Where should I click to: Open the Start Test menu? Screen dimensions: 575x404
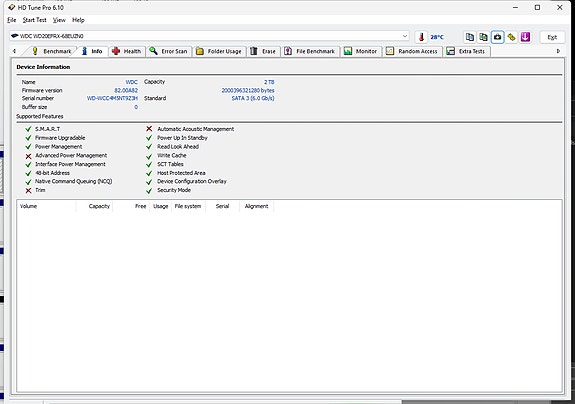(x=34, y=20)
